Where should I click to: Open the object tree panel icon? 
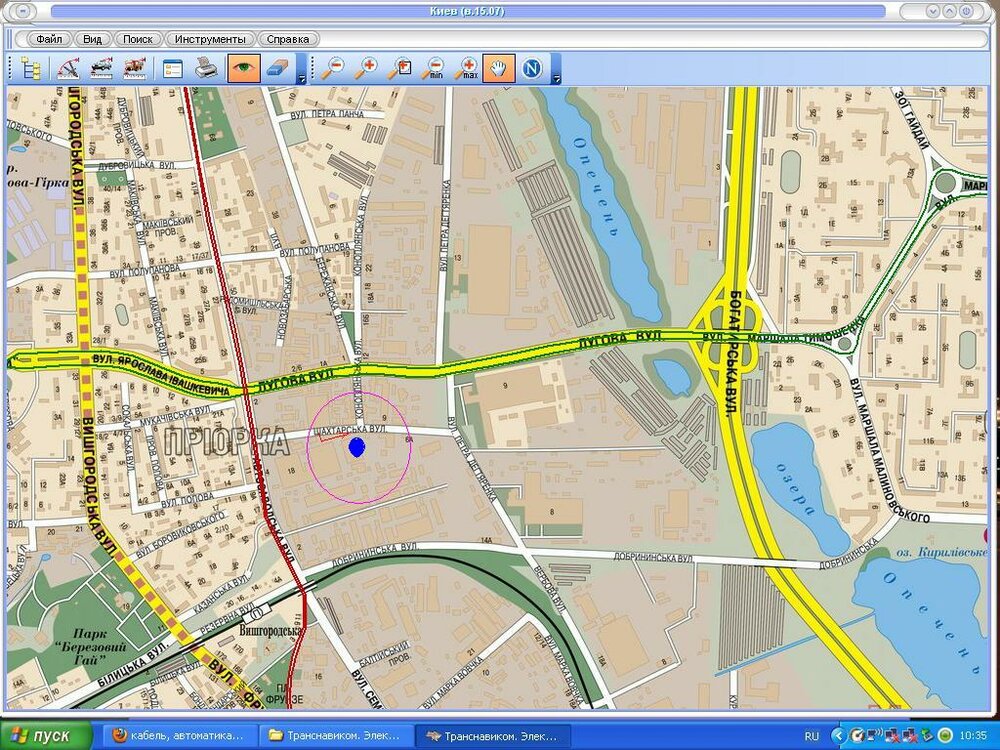click(32, 69)
